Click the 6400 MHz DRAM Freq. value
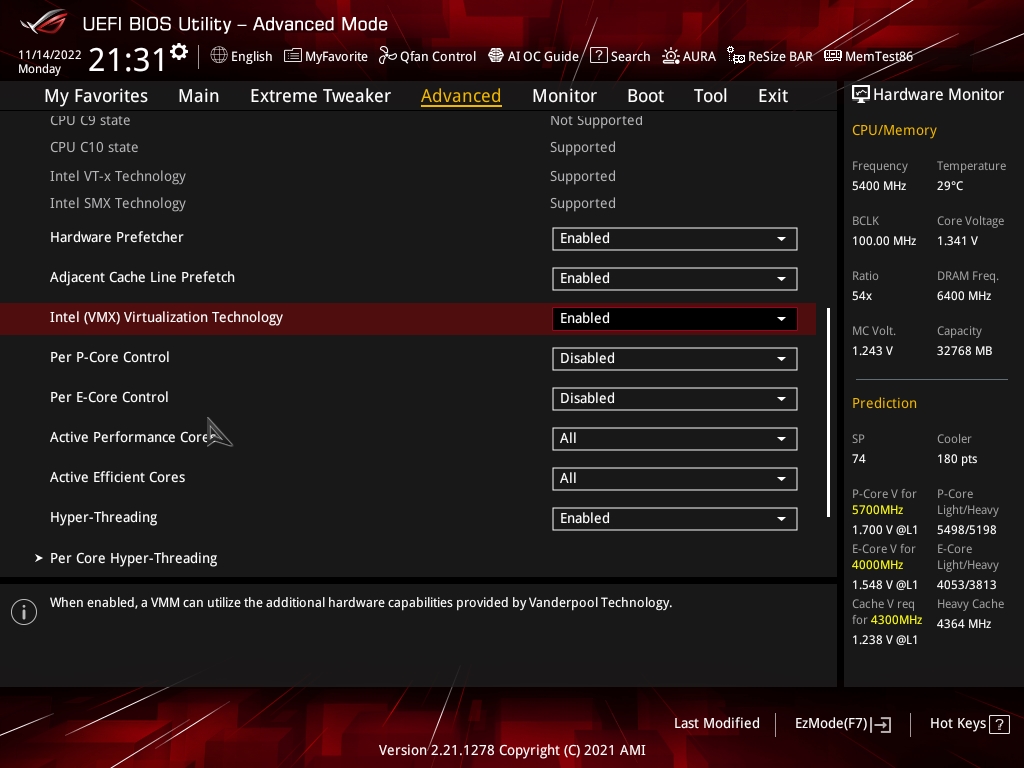The height and width of the screenshot is (768, 1024). pos(964,296)
